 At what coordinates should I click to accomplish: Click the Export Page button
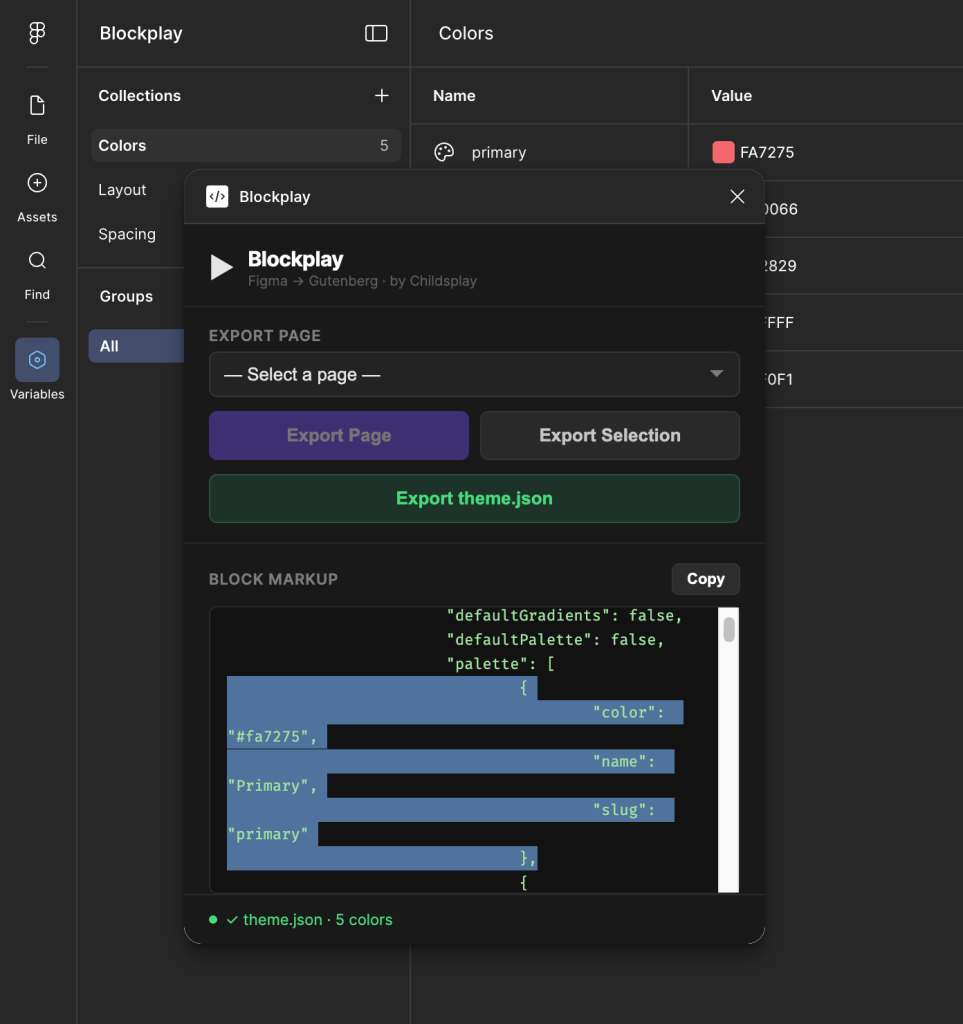point(339,436)
